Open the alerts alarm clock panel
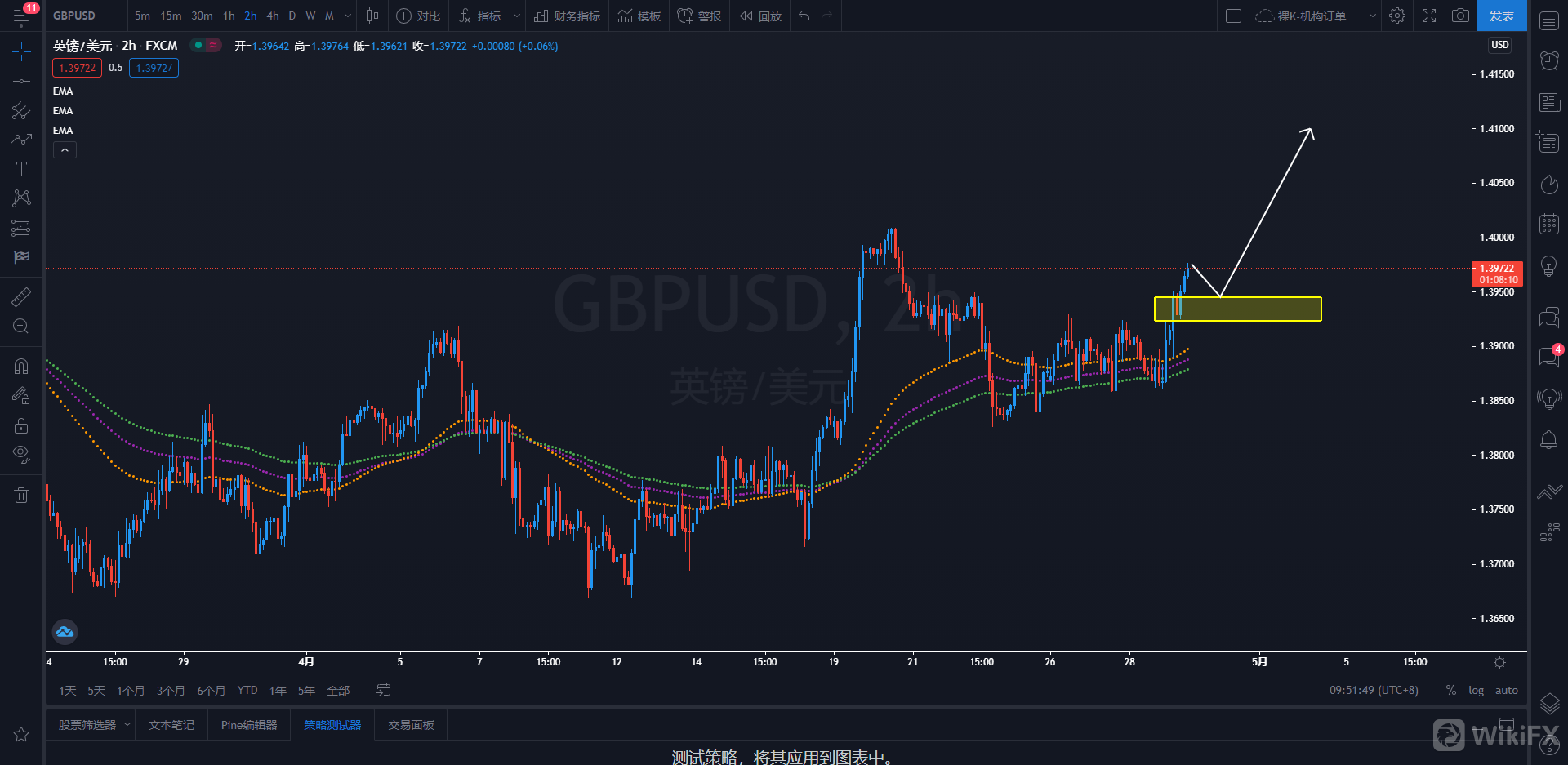Viewport: 1568px width, 765px height. click(x=1548, y=60)
